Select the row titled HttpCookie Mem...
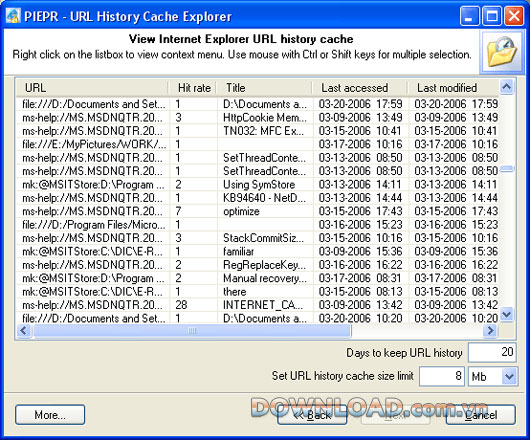530x440 pixels. (x=258, y=118)
